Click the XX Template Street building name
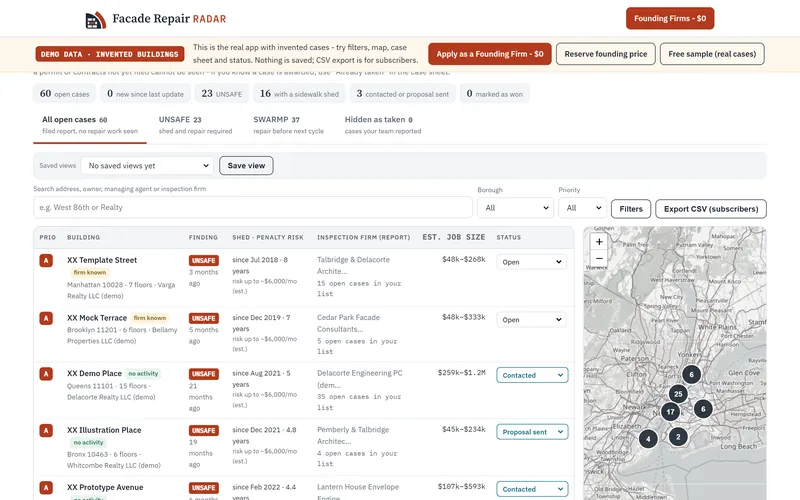The image size is (800, 500). pos(102,260)
